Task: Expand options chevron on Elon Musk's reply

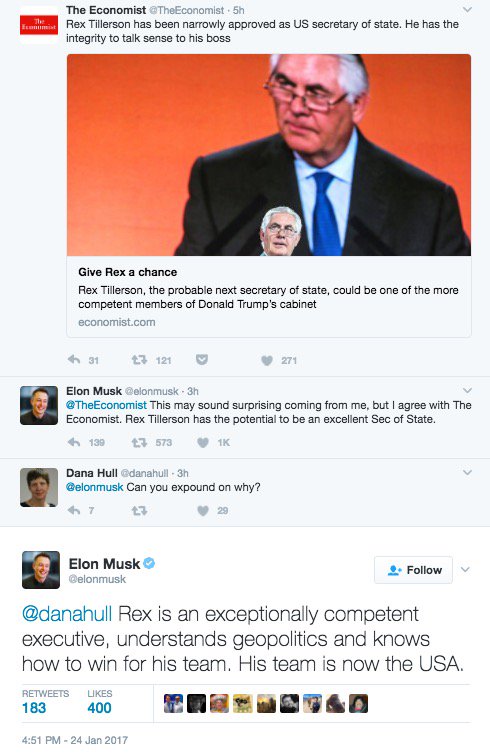Action: click(467, 391)
